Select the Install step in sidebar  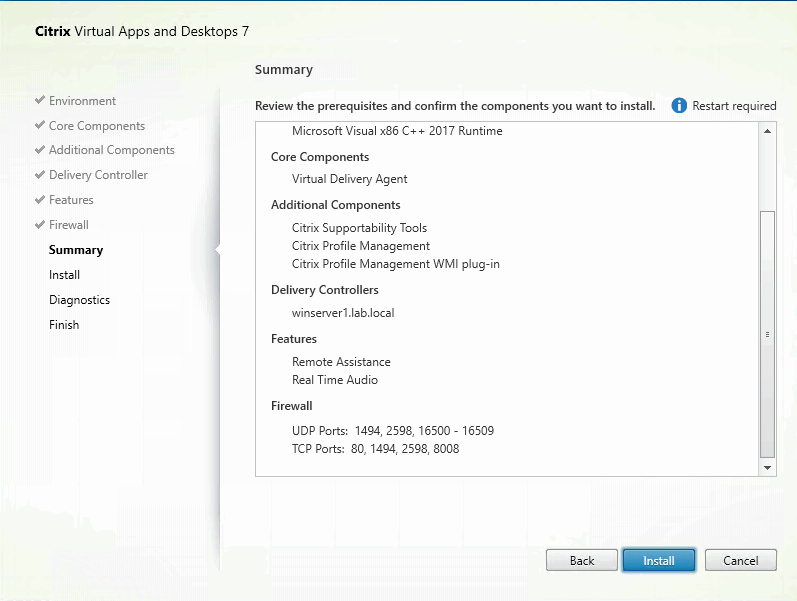tap(64, 275)
